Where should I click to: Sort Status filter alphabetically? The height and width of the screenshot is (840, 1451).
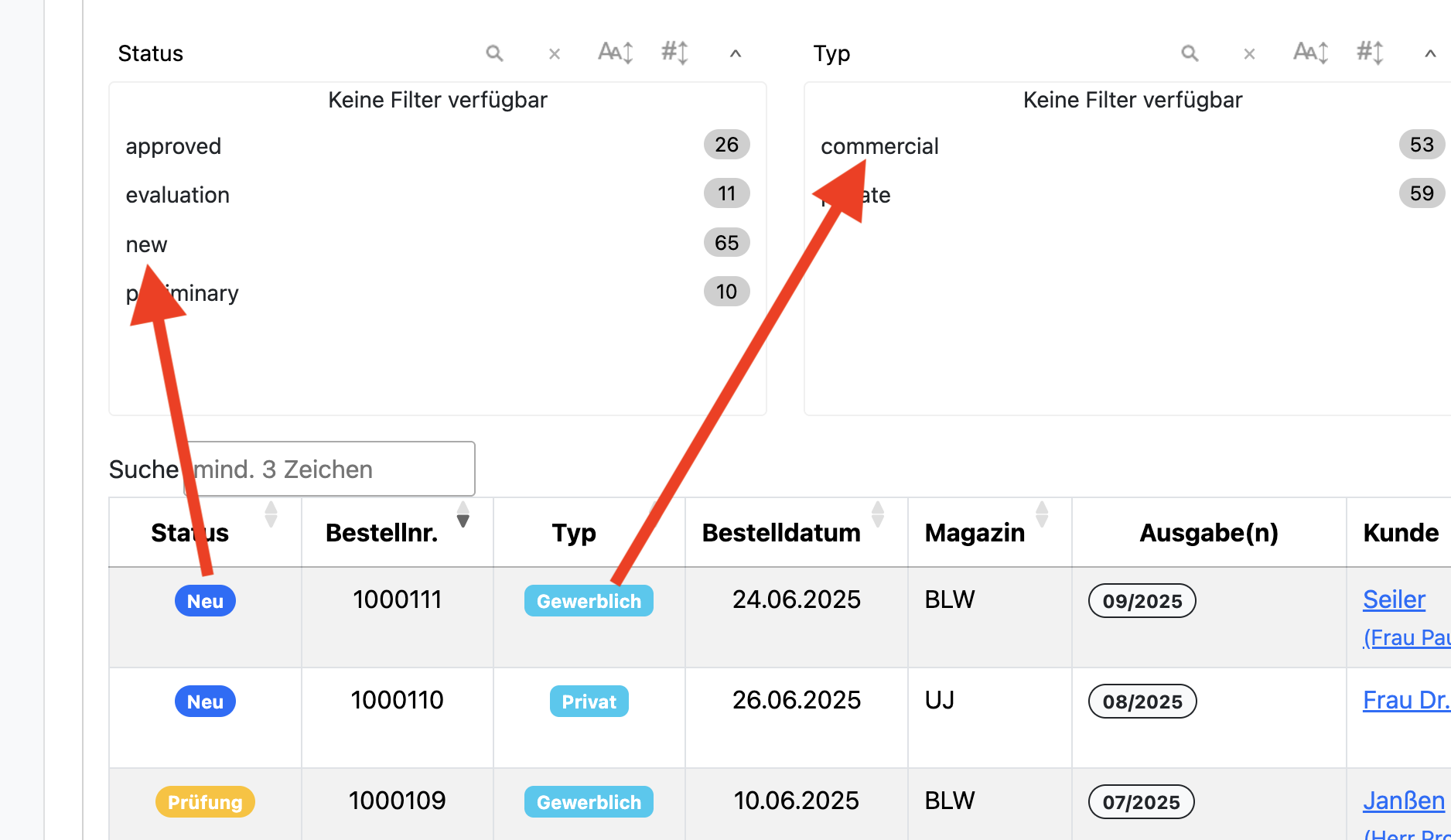pos(616,53)
